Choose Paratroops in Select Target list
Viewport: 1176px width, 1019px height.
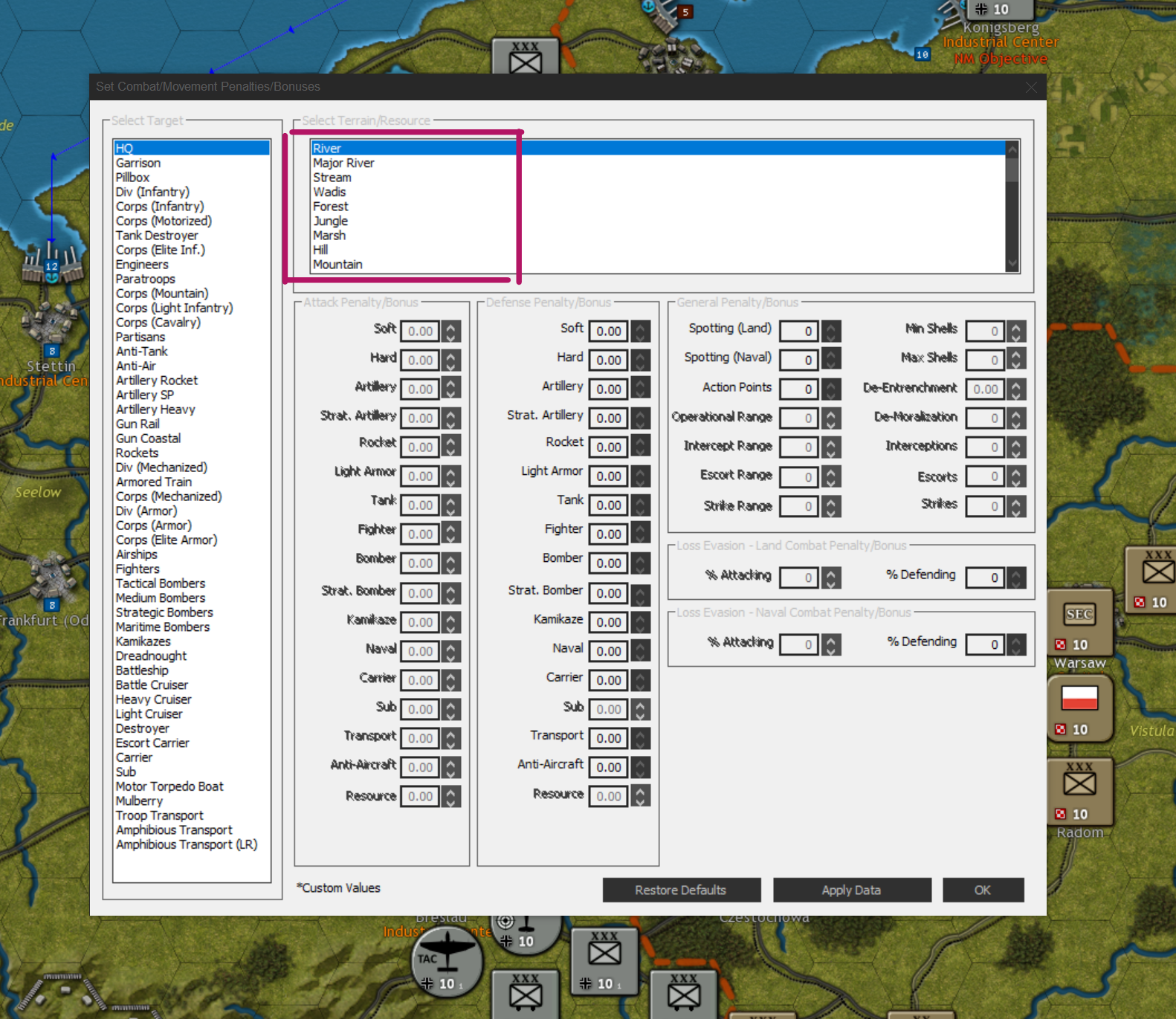[146, 279]
